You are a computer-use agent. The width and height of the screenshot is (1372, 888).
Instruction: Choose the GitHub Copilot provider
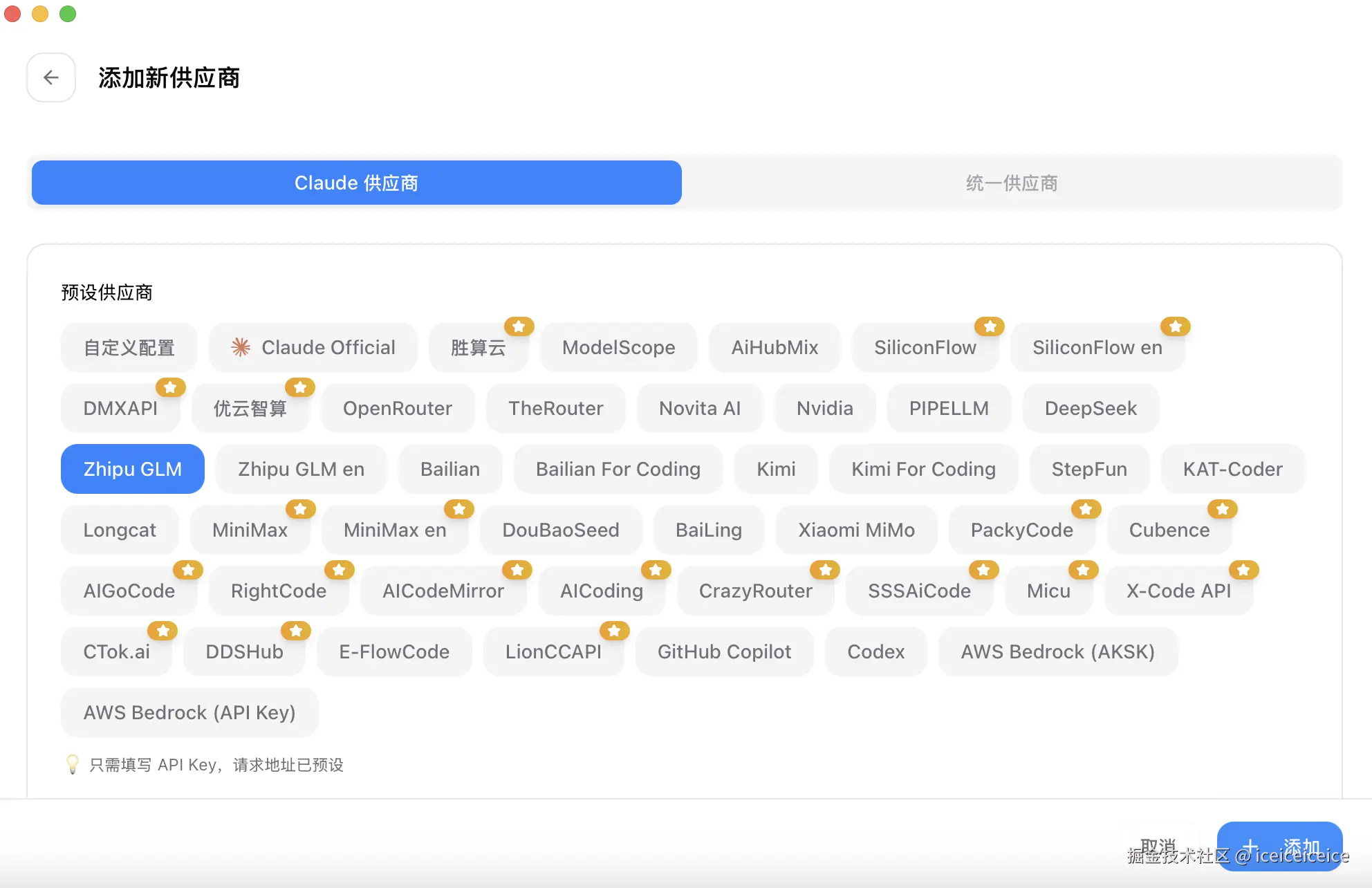724,651
